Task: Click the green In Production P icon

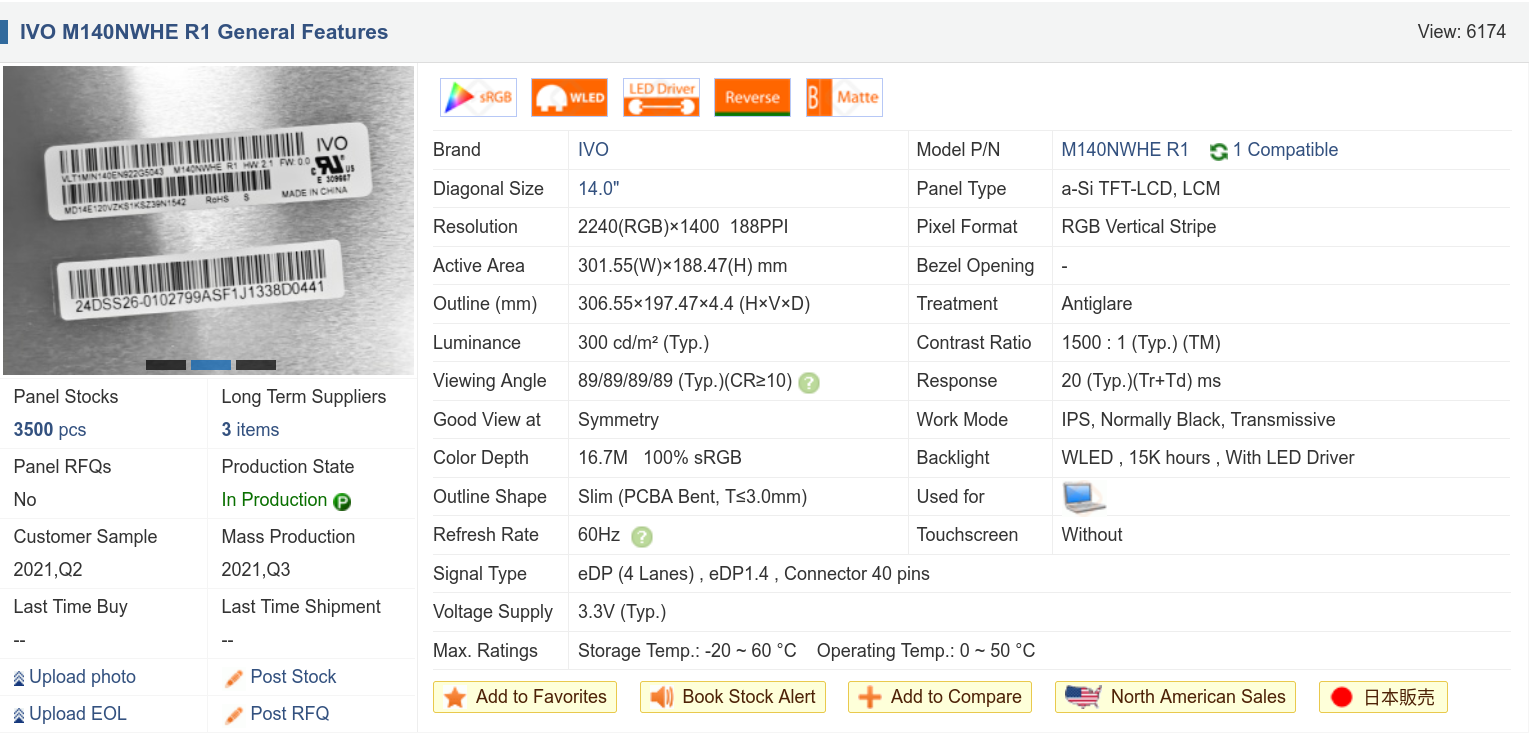Action: tap(342, 501)
